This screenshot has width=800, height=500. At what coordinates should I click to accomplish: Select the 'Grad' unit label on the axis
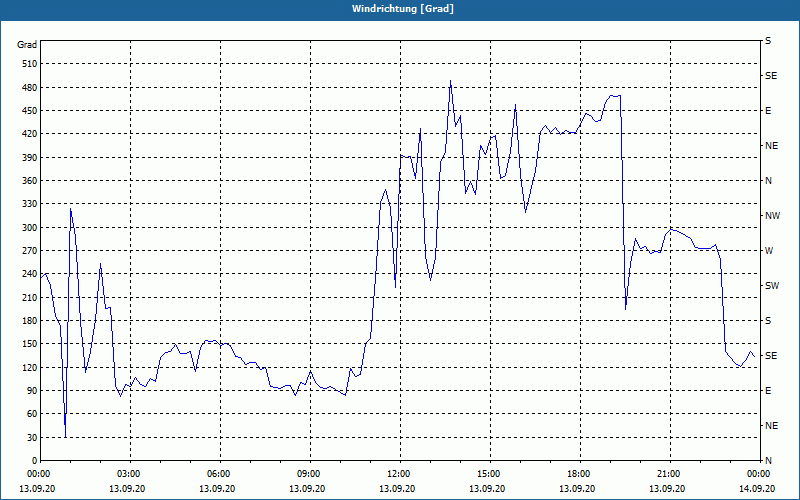pyautogui.click(x=27, y=45)
